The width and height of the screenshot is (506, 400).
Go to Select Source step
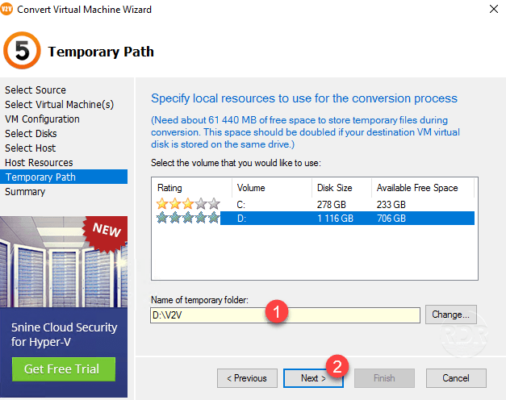pyautogui.click(x=35, y=90)
